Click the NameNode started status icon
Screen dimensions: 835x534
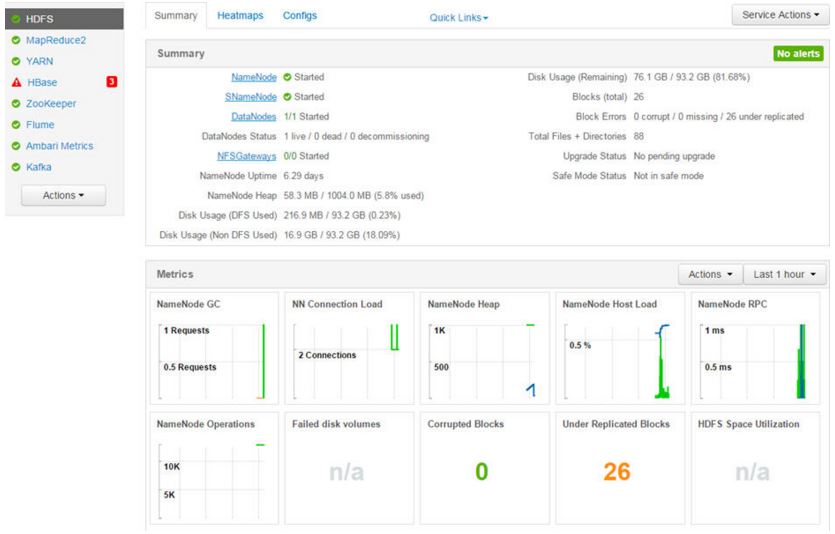(287, 77)
